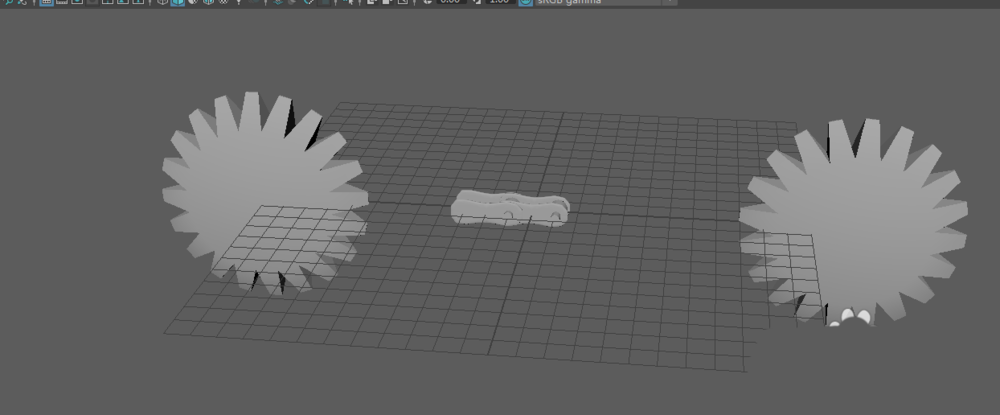The height and width of the screenshot is (415, 1000).
Task: Open the sRGB gamma view transform dropdown
Action: click(x=605, y=2)
